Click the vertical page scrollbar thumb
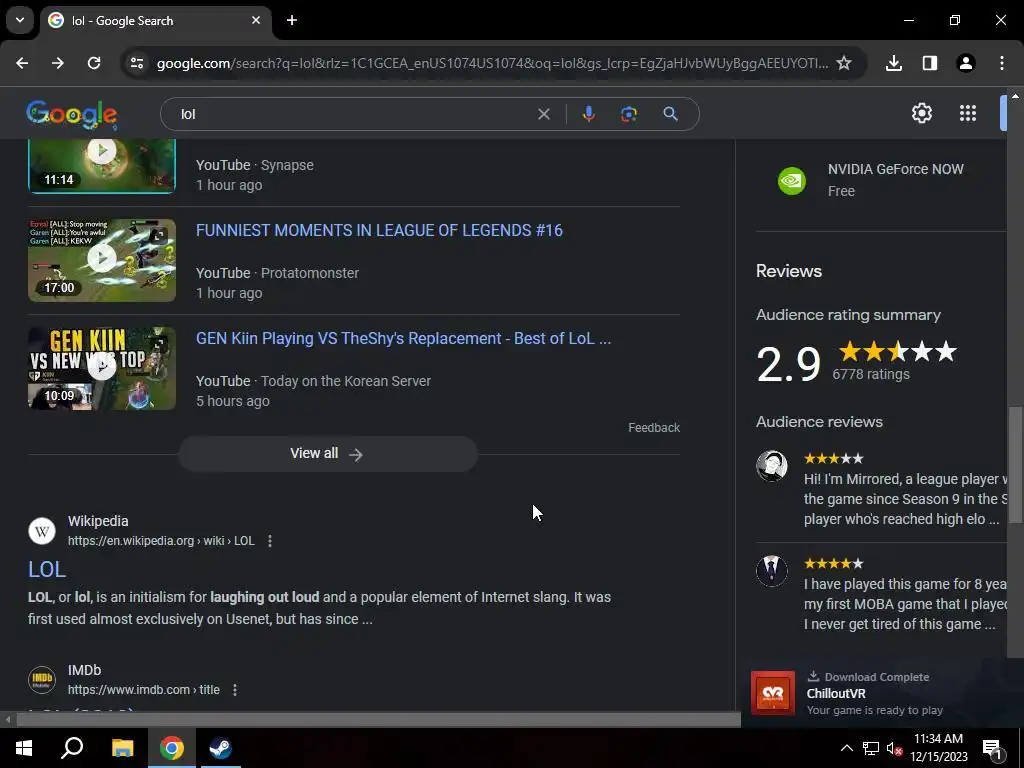 (1015, 464)
